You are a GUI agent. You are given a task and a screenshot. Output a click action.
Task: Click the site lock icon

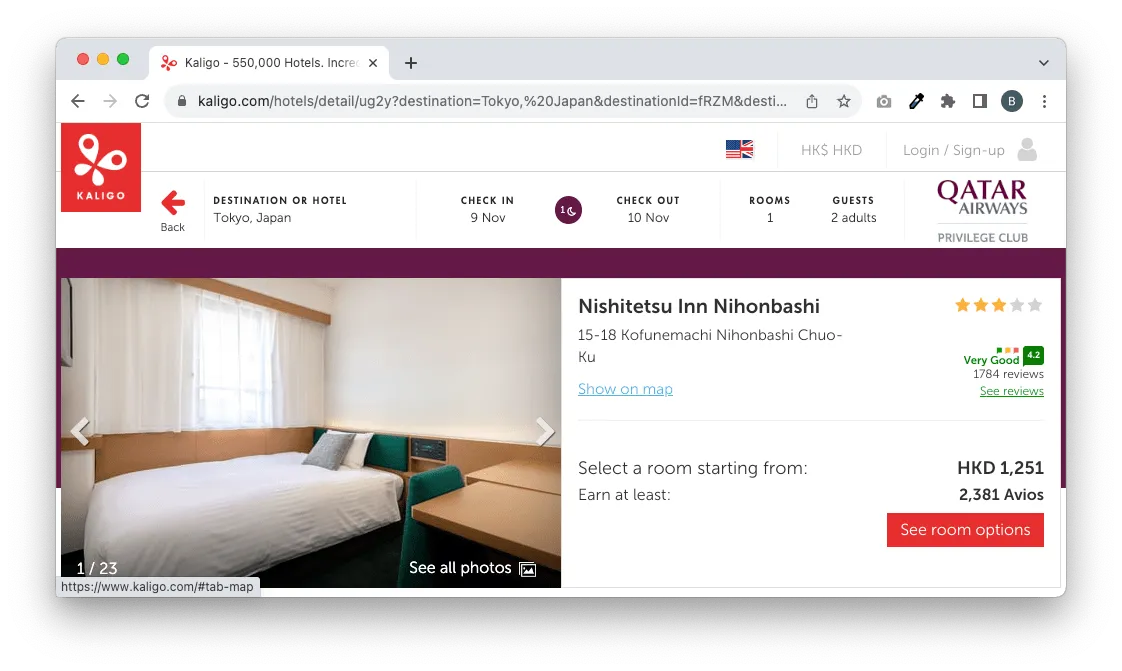pos(182,102)
